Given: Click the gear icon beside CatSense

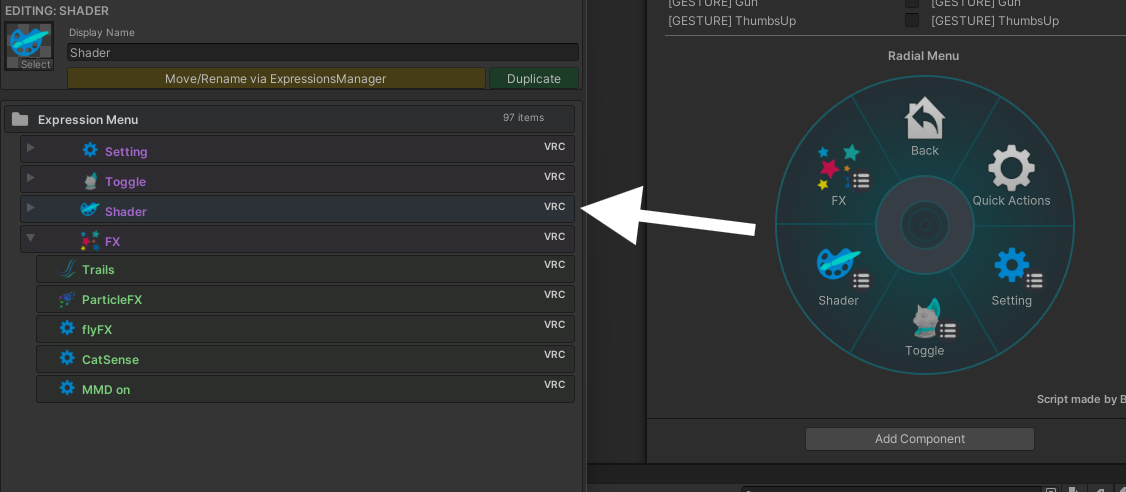Looking at the screenshot, I should pyautogui.click(x=67, y=358).
